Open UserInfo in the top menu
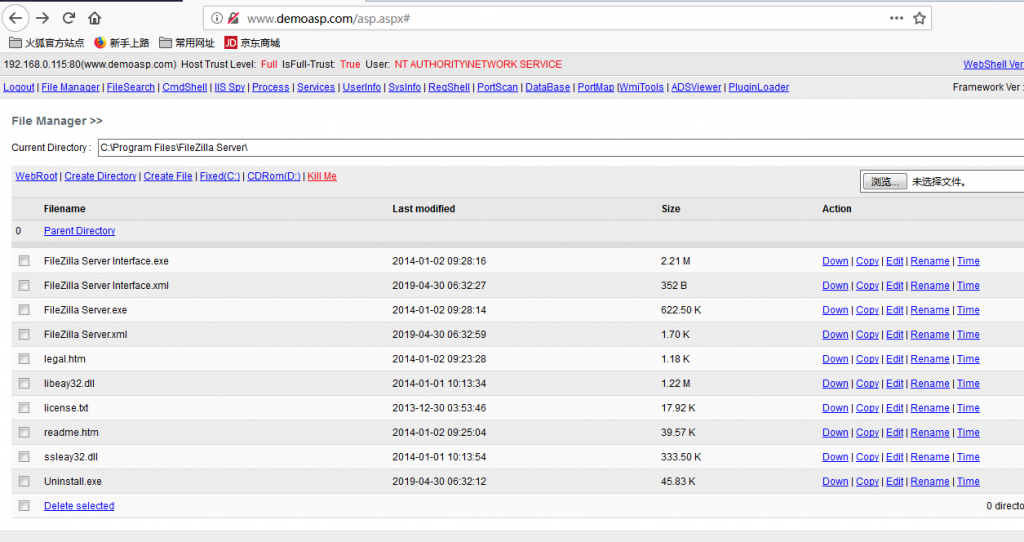Viewport: 1024px width, 542px height. 362,87
